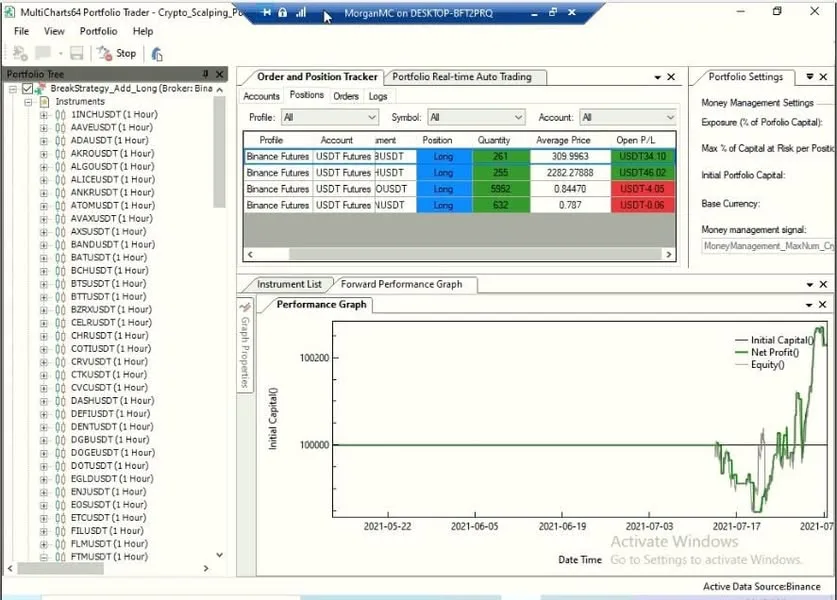This screenshot has height=600, width=837.
Task: Click the remote session lock icon
Action: (283, 12)
